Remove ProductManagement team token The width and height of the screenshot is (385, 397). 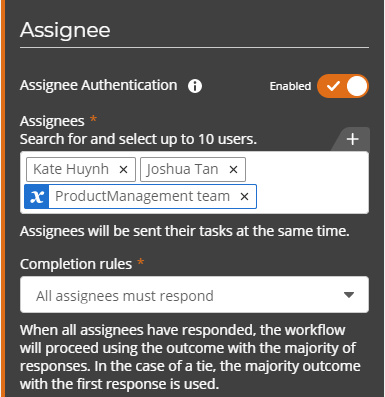(244, 197)
